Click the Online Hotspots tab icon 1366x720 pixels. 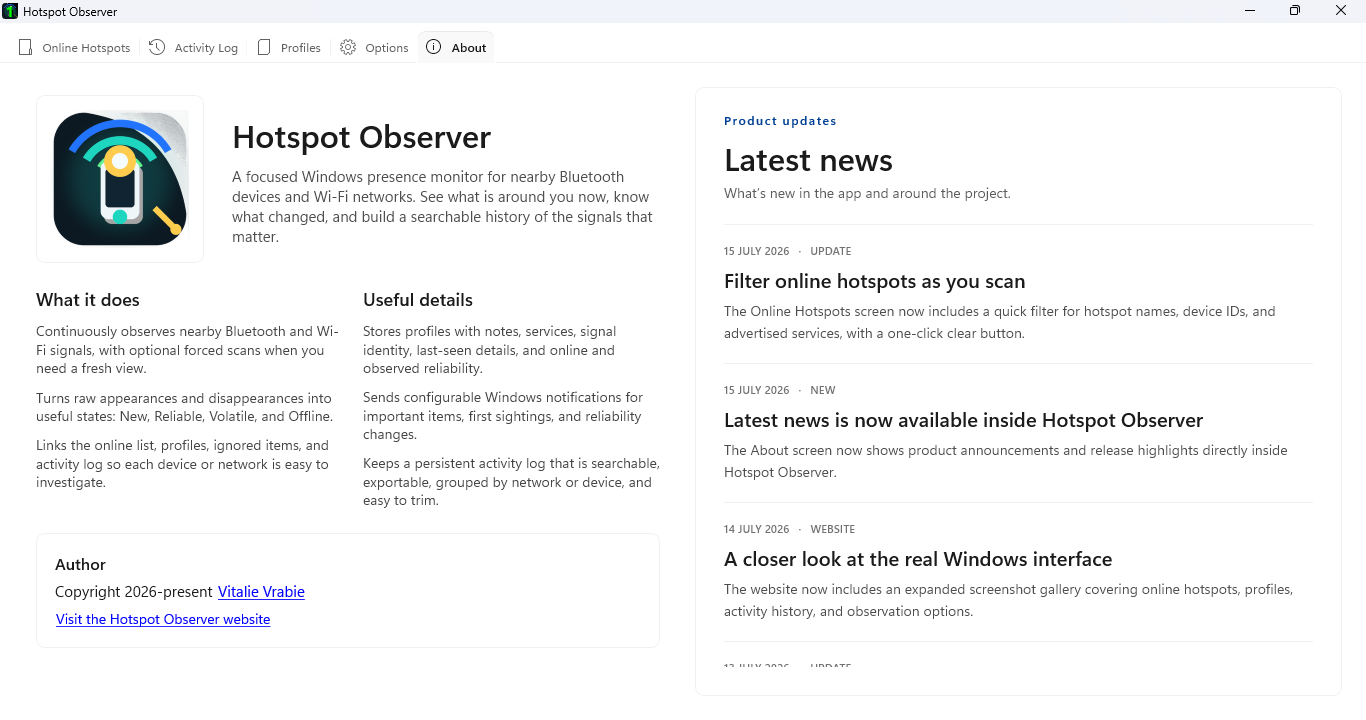click(26, 47)
